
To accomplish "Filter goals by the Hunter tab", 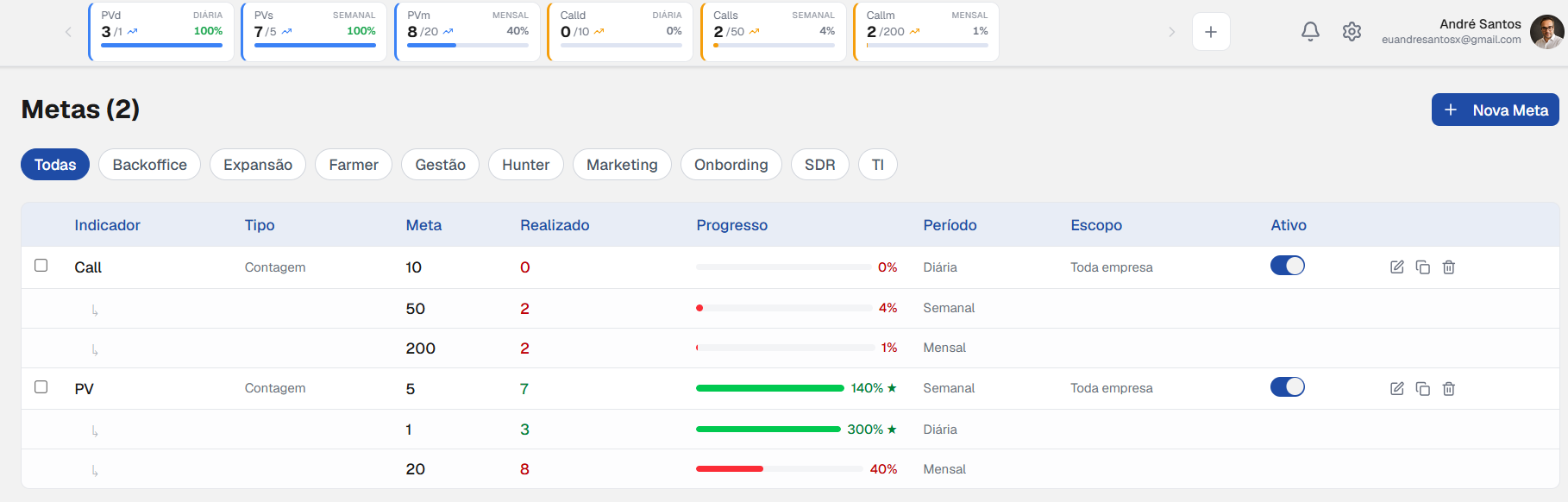I will tap(526, 165).
